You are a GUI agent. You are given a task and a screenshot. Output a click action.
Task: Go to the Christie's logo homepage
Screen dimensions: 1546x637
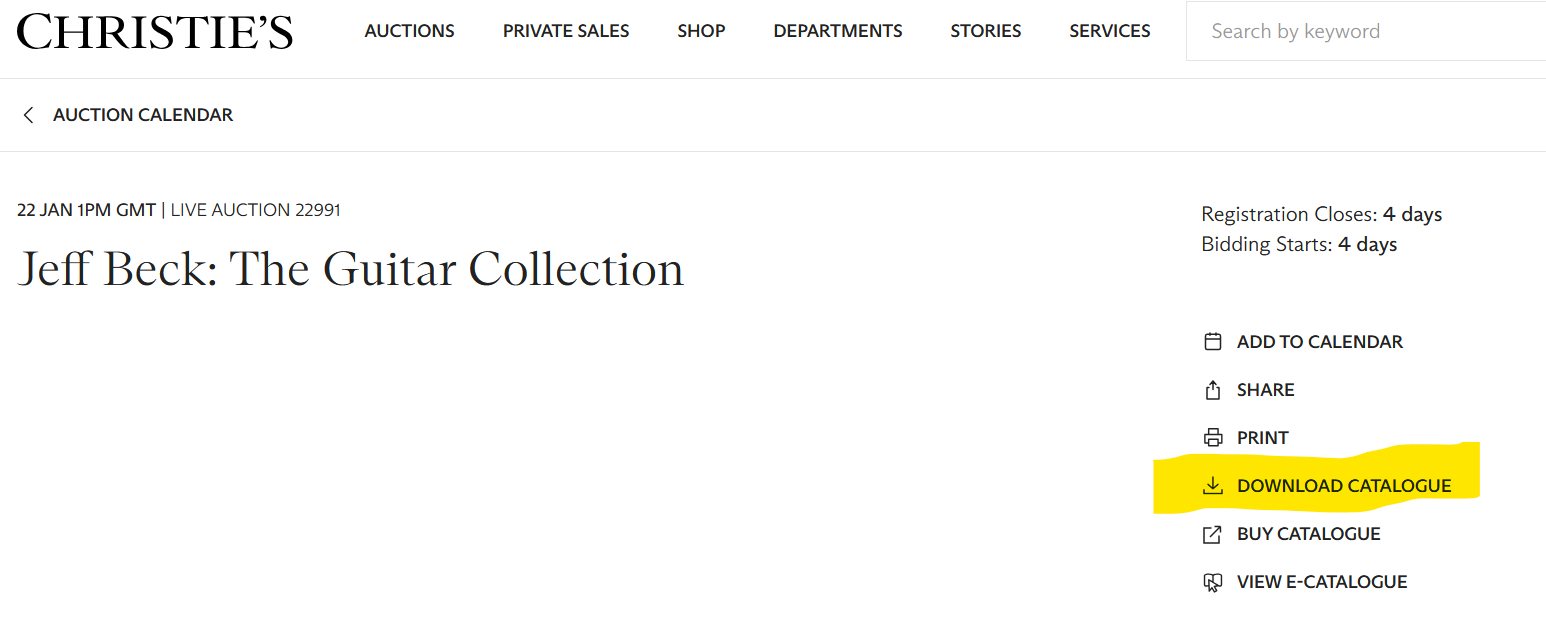pos(155,32)
